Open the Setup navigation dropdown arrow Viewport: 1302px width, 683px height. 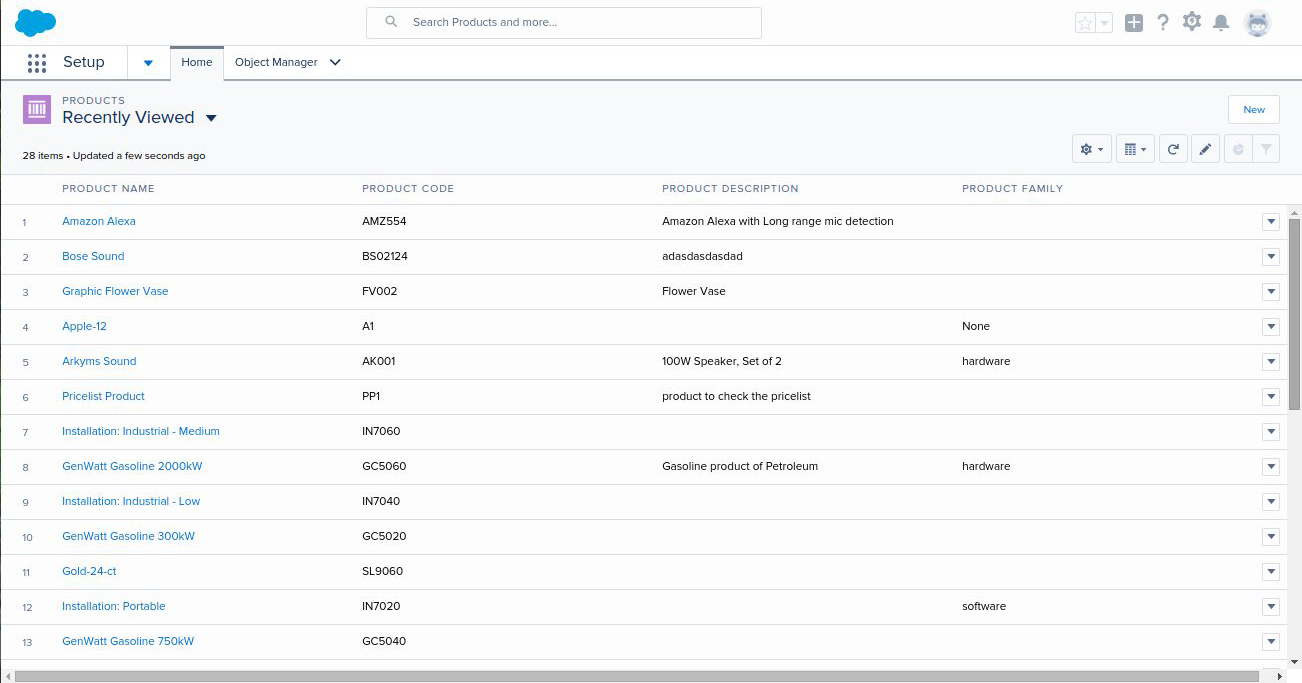pos(148,63)
